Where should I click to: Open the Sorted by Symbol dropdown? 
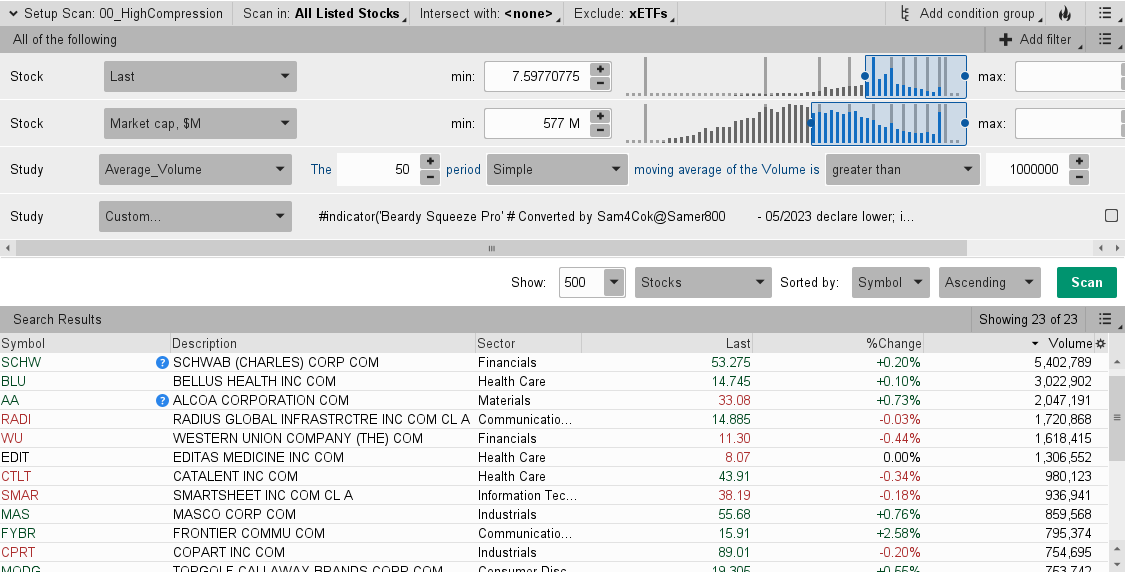click(x=890, y=282)
